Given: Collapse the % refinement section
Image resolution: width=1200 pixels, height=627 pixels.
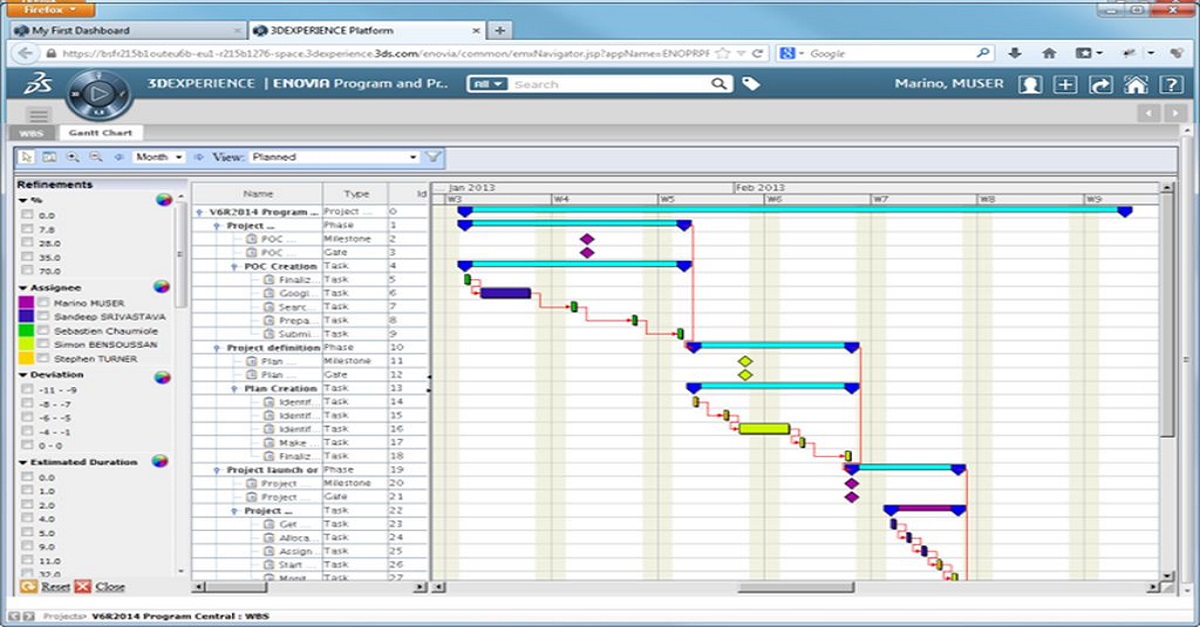Looking at the screenshot, I should [x=23, y=200].
